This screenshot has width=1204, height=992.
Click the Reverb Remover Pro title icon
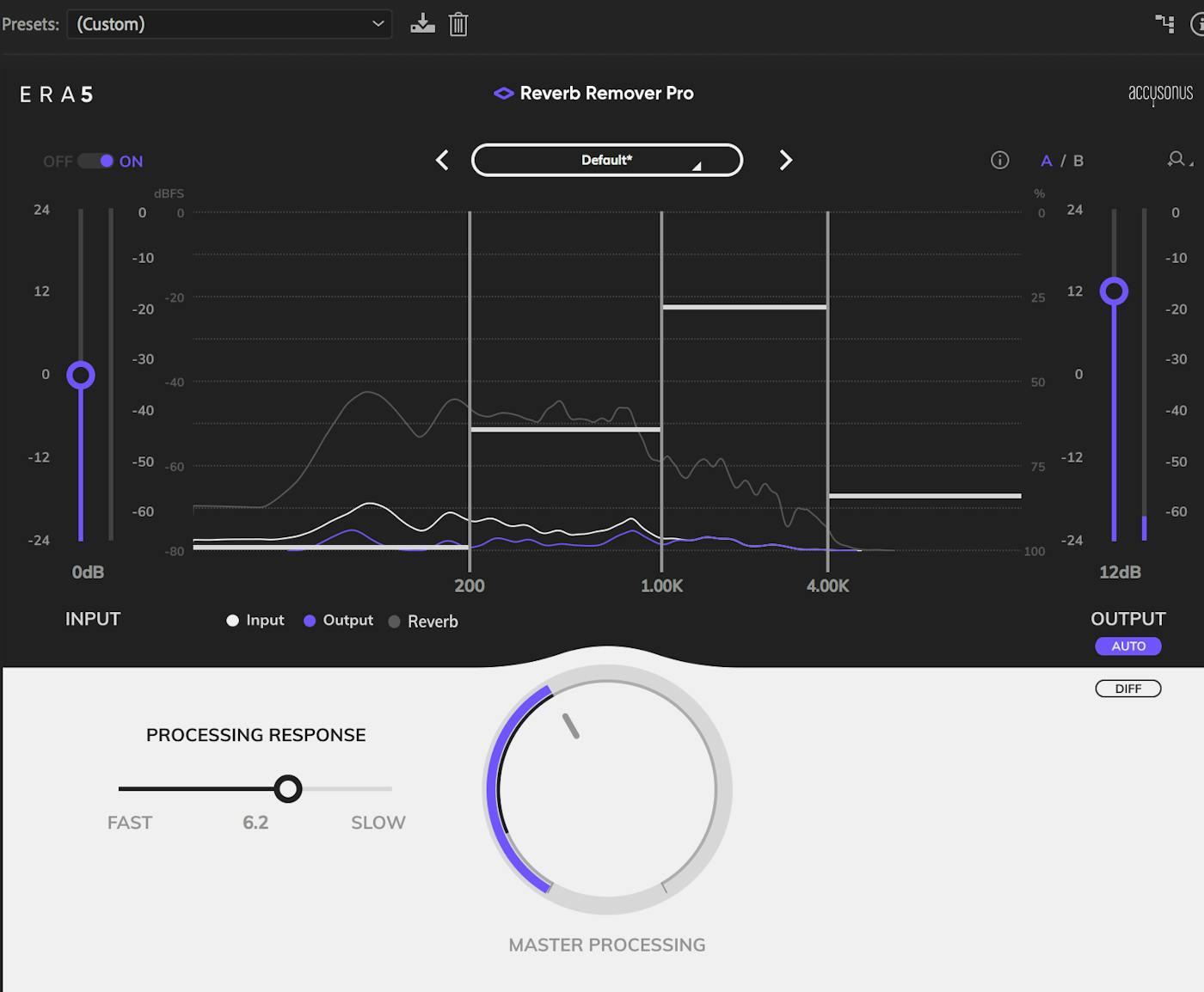tap(504, 93)
